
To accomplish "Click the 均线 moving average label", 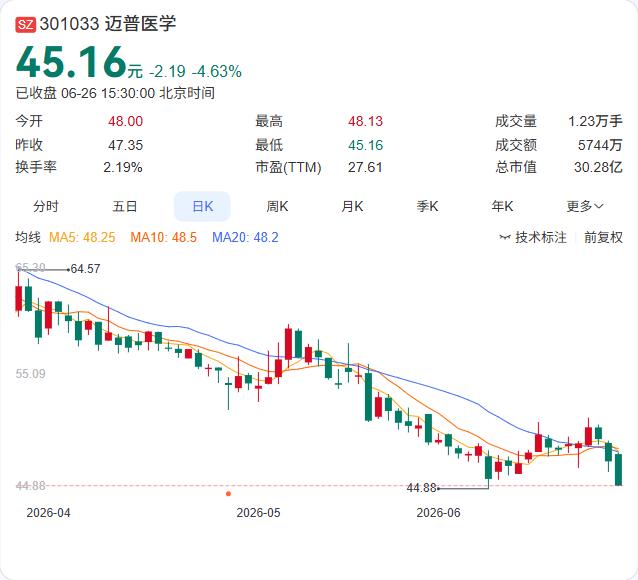I will point(28,237).
